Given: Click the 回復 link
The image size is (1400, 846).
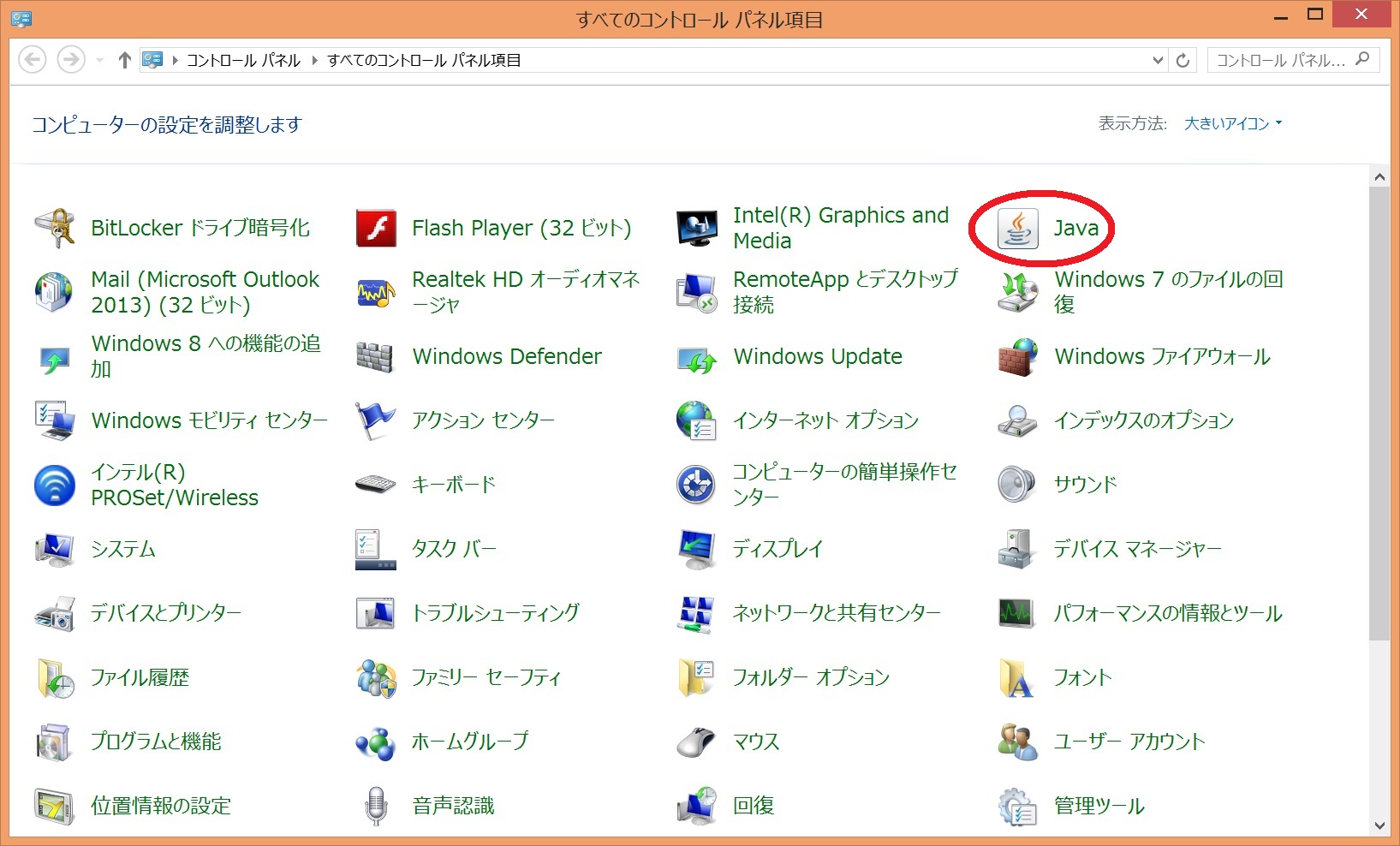Looking at the screenshot, I should pos(754,806).
